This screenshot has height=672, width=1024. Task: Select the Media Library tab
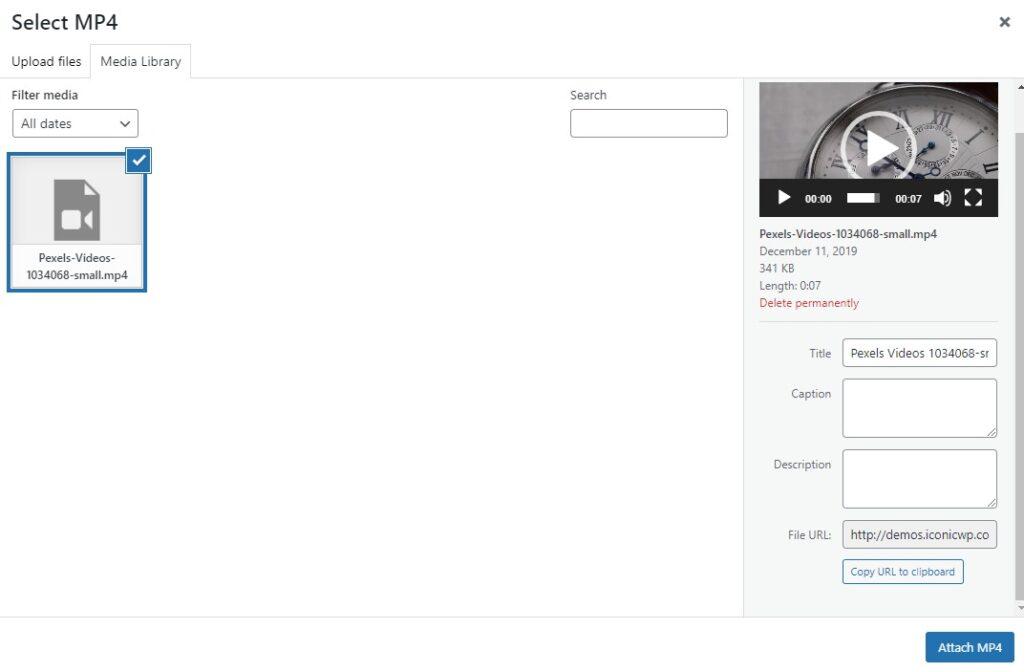(x=140, y=61)
